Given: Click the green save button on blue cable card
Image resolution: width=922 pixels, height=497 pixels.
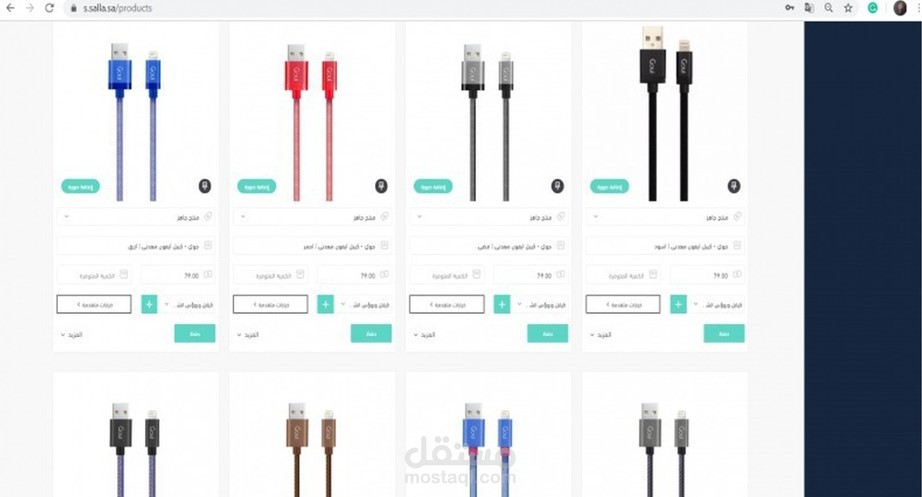Looking at the screenshot, I should [x=195, y=333].
